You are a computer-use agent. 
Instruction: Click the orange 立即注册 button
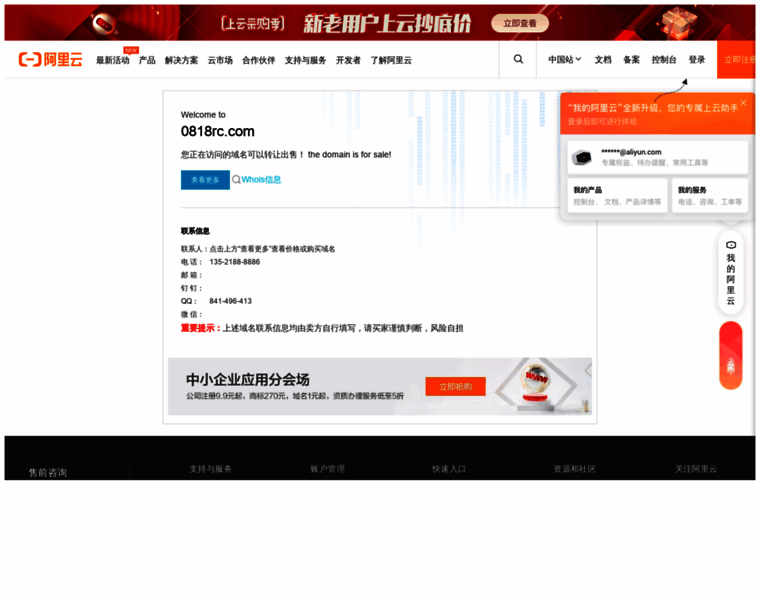[736, 59]
